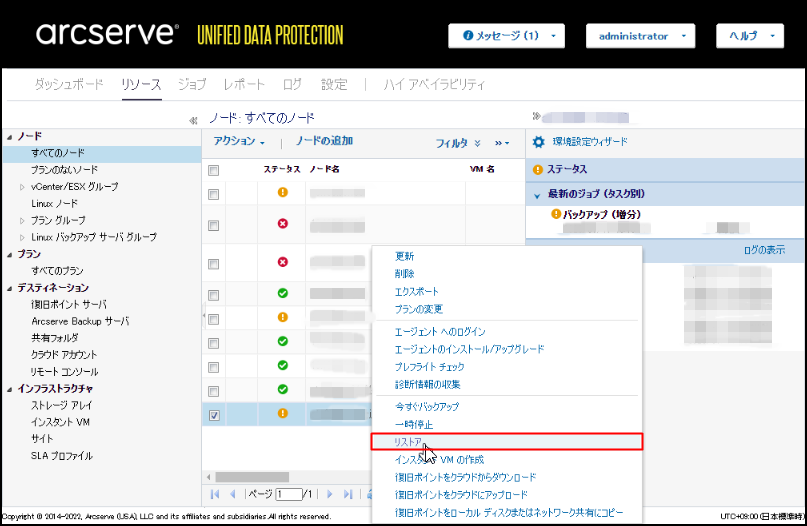Open the アクション dropdown menu
807x526 pixels.
pos(239,141)
